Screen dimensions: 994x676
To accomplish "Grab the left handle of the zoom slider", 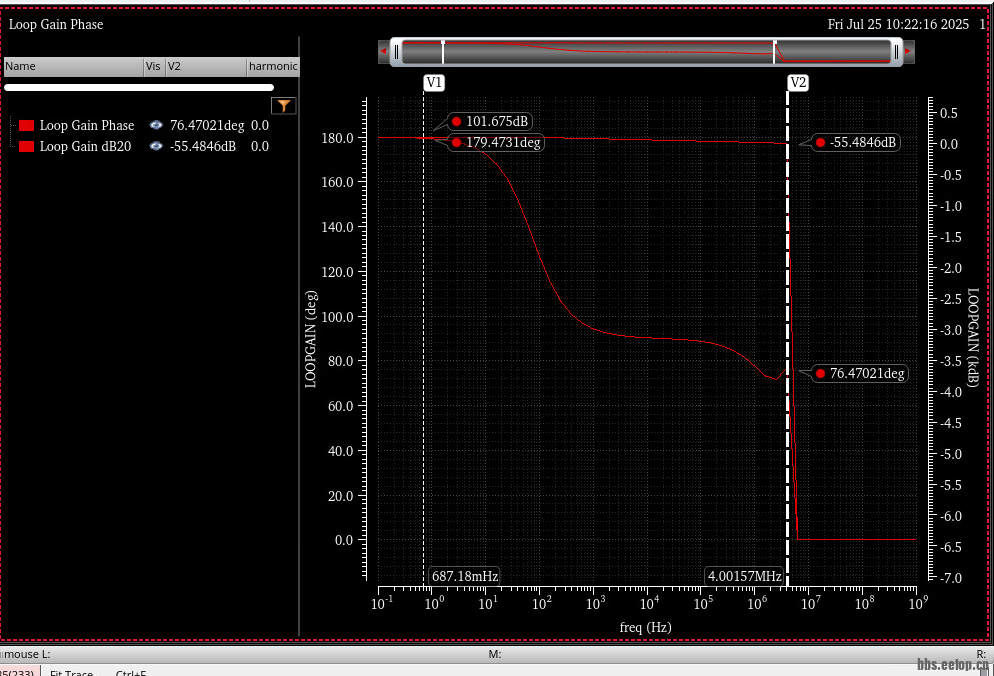I will (x=396, y=52).
